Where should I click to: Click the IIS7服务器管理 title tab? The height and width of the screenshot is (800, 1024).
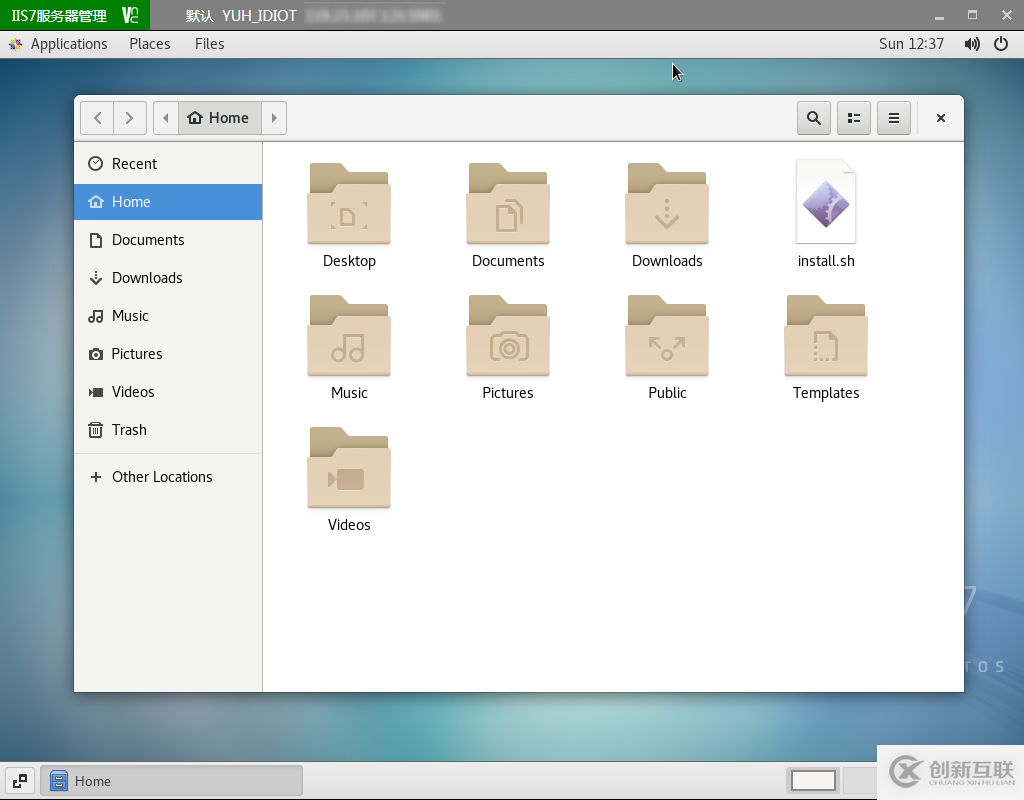[74, 15]
